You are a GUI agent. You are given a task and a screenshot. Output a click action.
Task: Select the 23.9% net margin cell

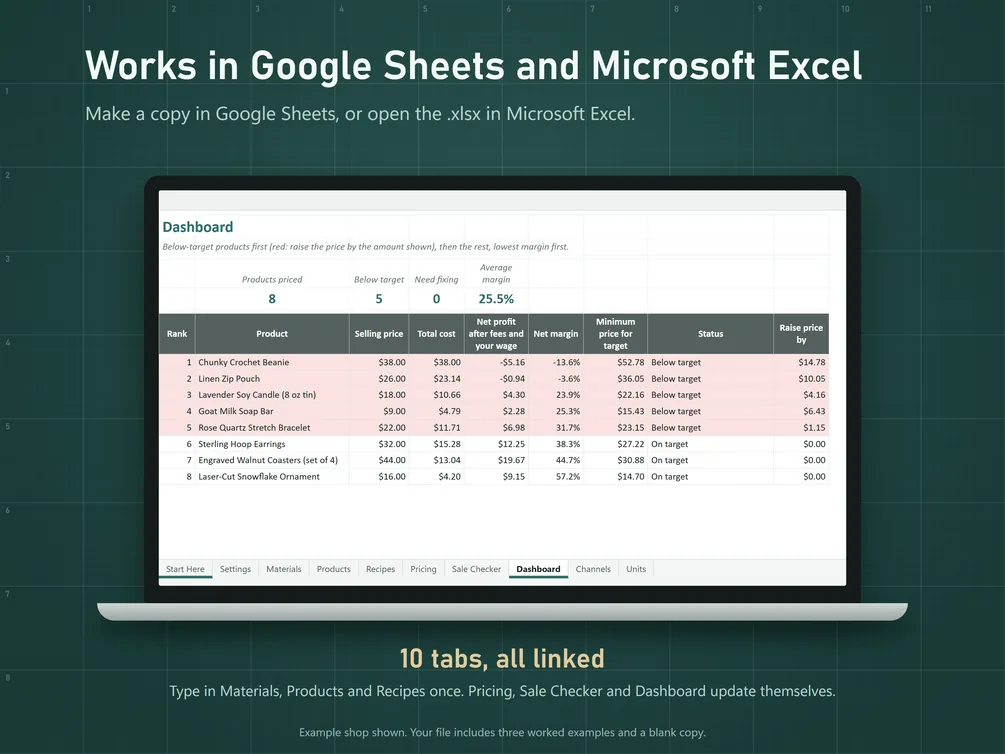click(x=556, y=395)
